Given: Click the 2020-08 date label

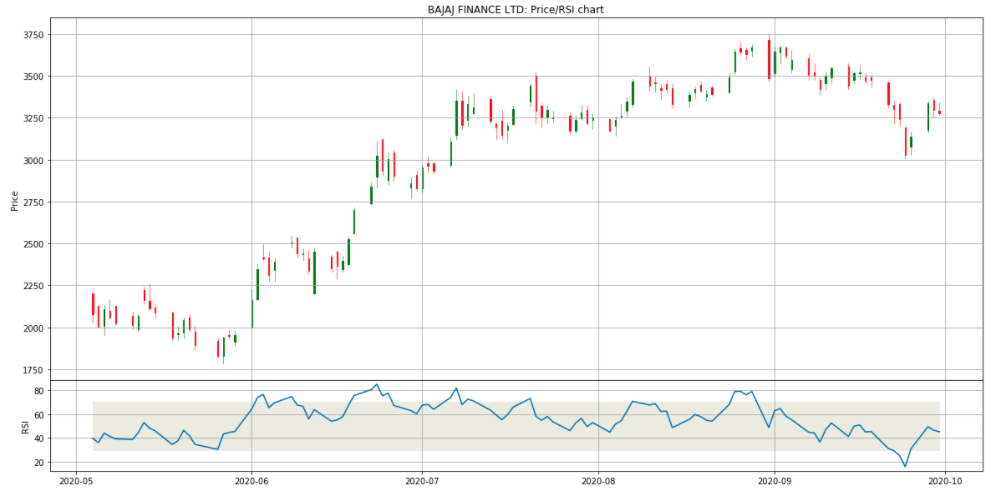Looking at the screenshot, I should point(598,483).
